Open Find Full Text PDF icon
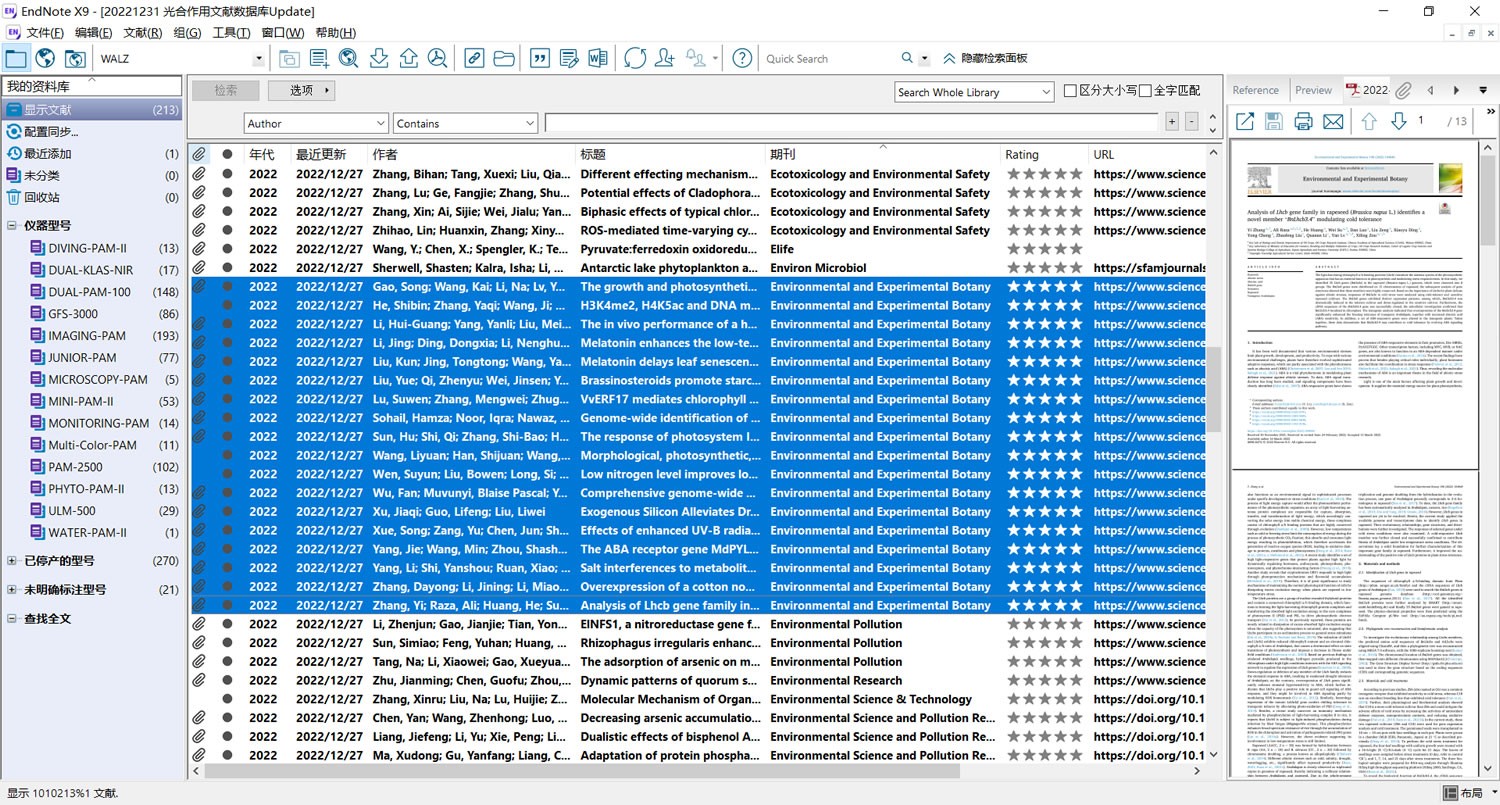1500x805 pixels. (x=438, y=58)
